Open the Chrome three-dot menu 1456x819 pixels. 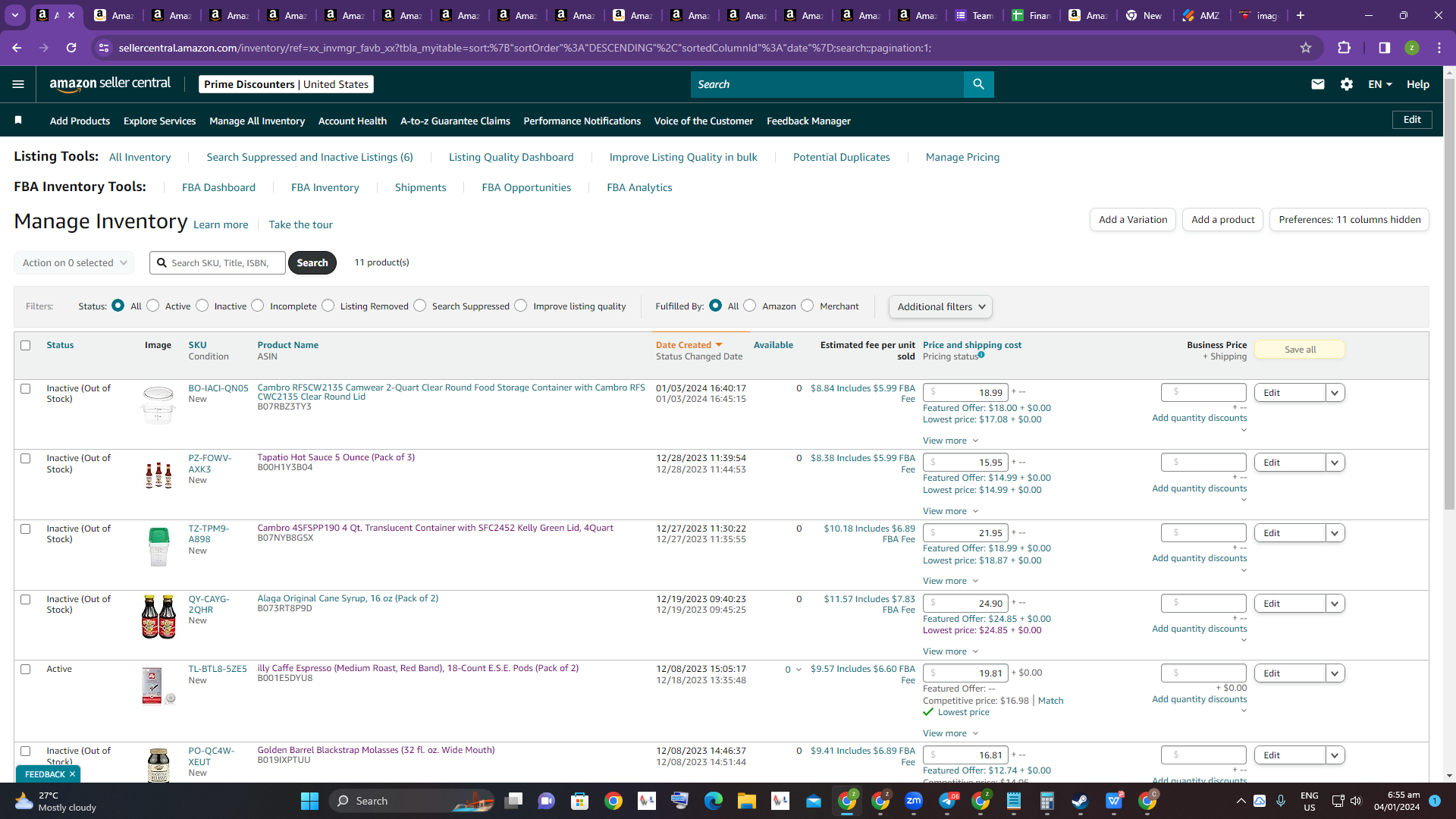pos(1439,48)
